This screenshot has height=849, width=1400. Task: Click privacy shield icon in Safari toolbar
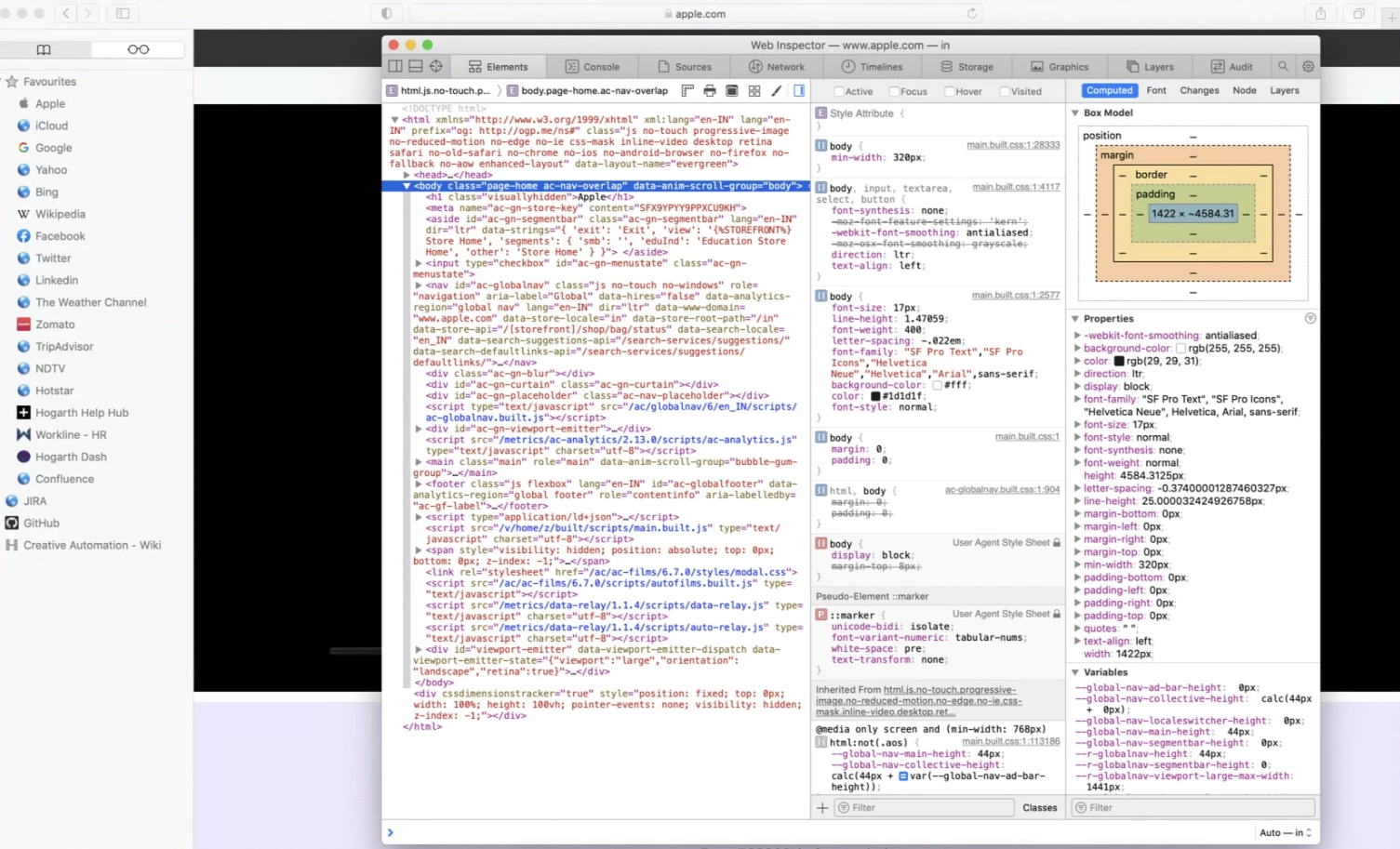(387, 13)
